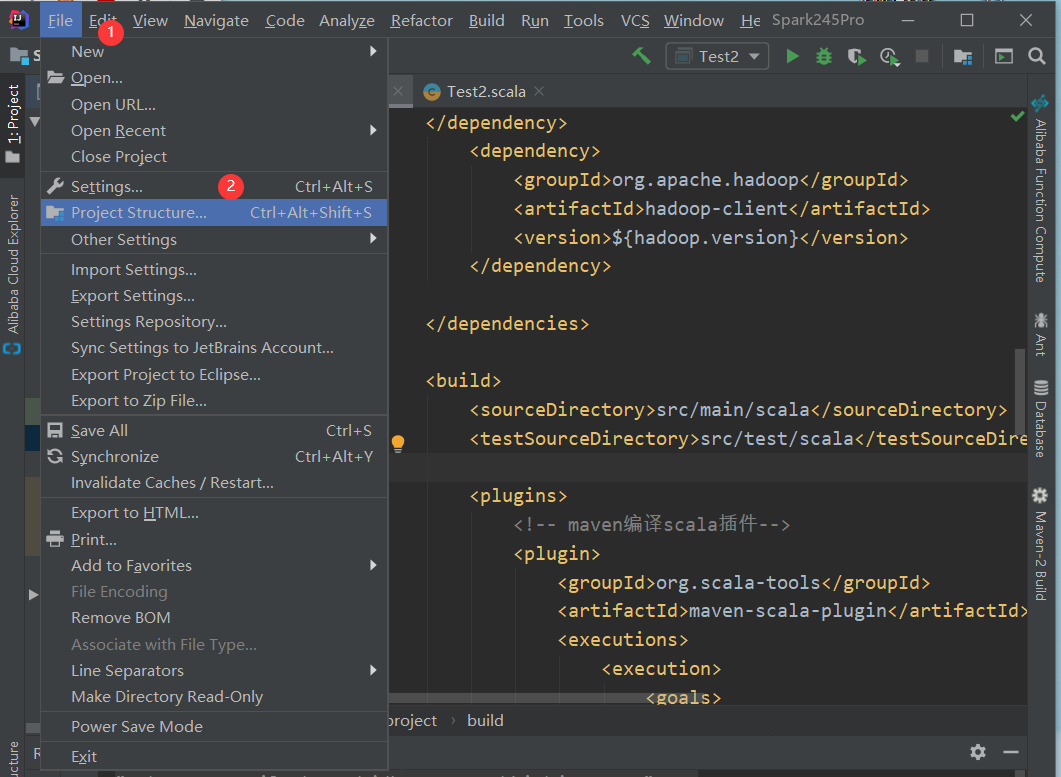Select Project Structure... menu entry

tap(139, 212)
